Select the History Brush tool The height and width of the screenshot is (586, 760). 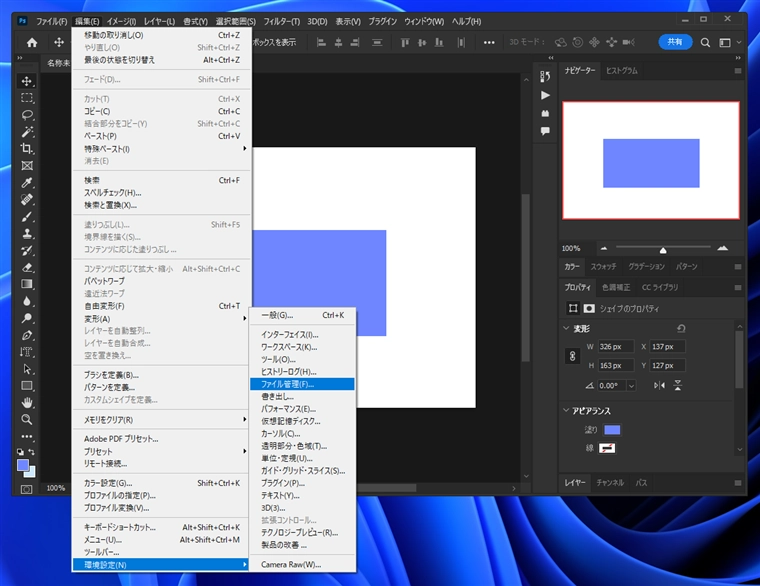27,251
